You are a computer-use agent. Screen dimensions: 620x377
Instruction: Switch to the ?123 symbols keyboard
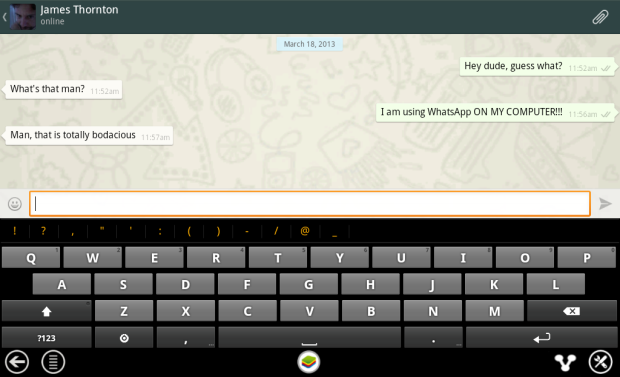pyautogui.click(x=47, y=338)
